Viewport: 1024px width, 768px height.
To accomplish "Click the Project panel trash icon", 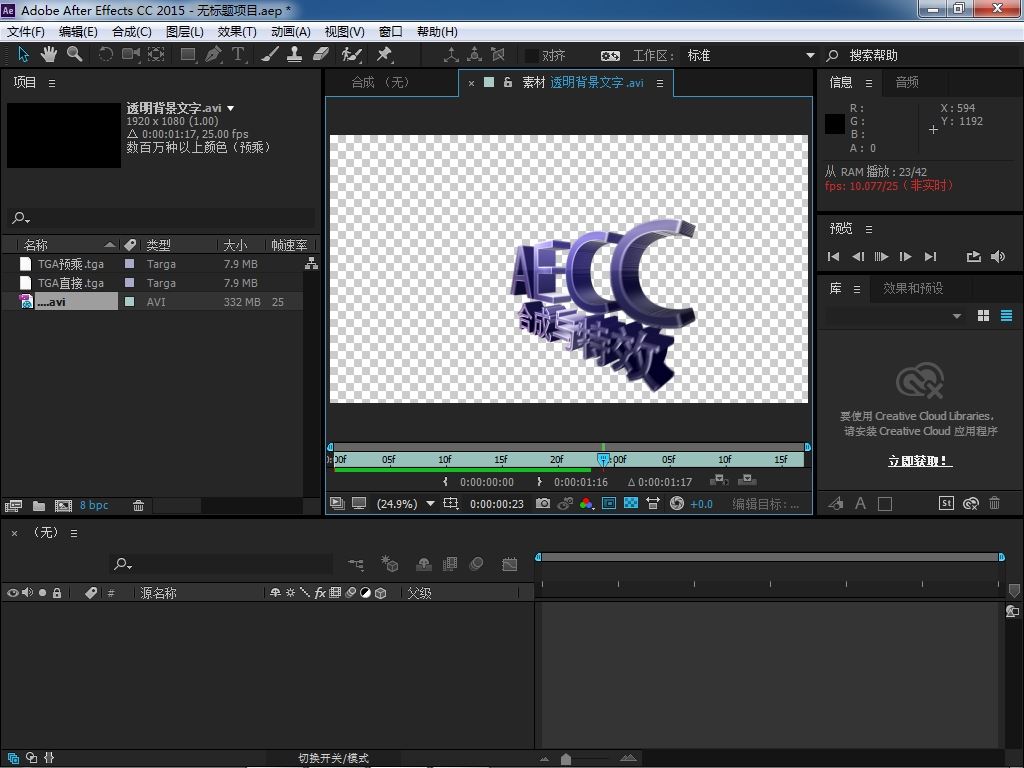I will click(138, 505).
